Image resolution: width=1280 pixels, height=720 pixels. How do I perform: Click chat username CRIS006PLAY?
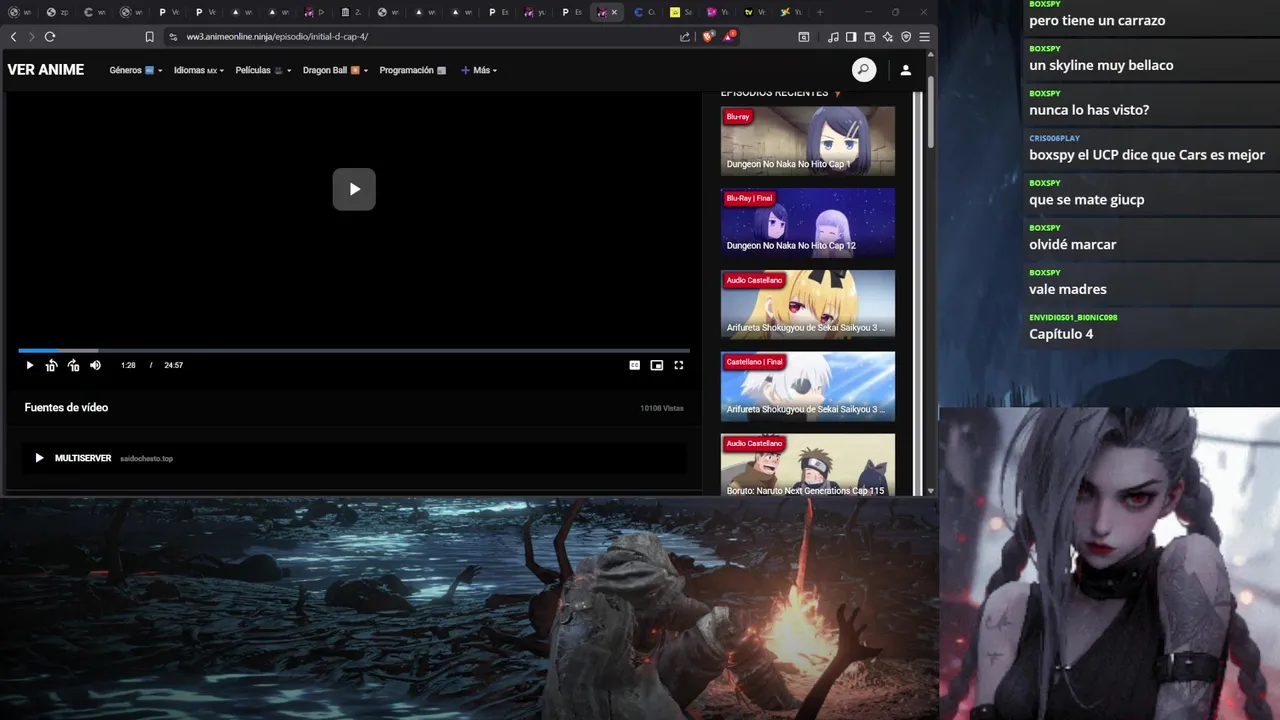click(x=1054, y=138)
